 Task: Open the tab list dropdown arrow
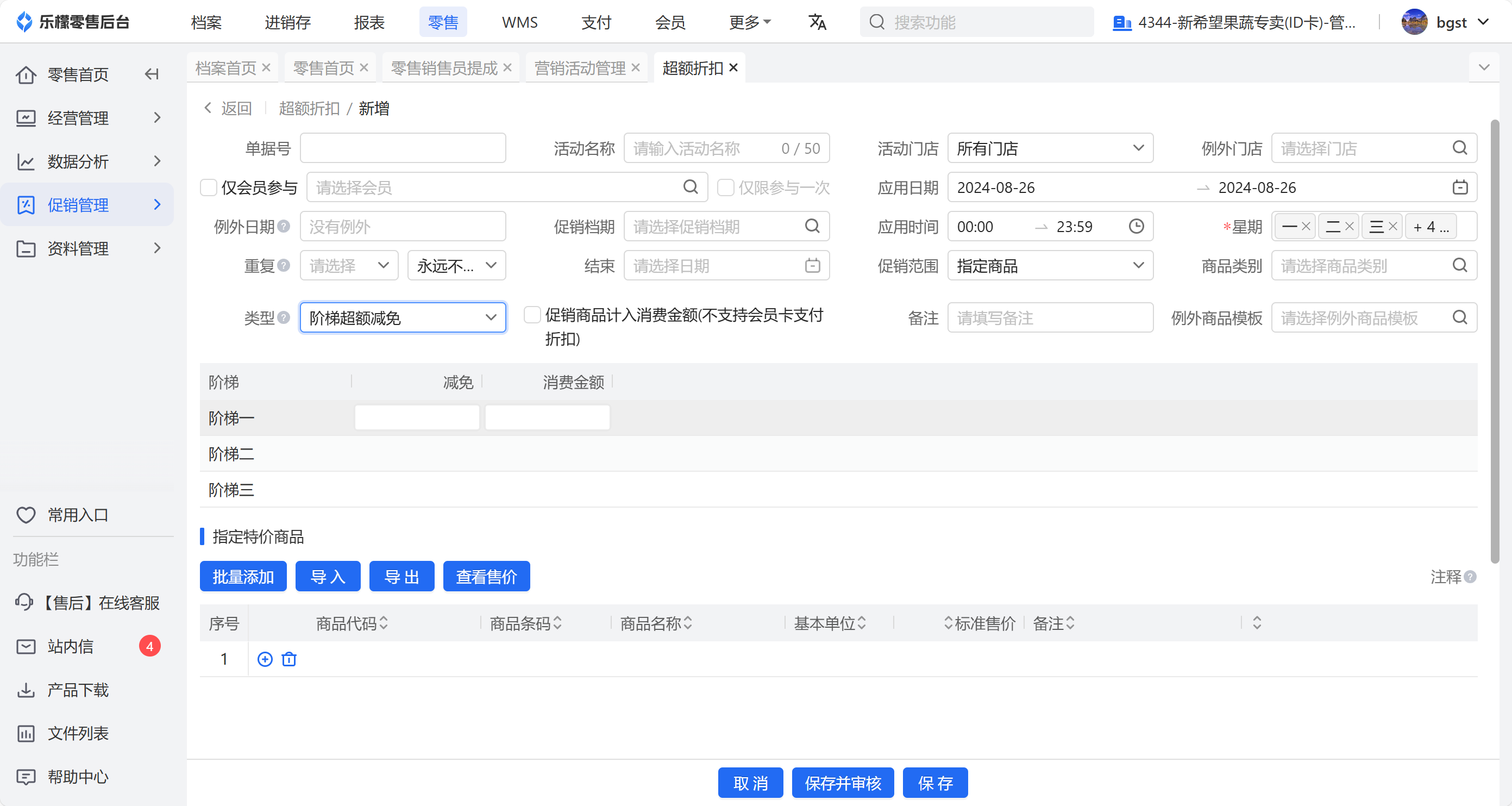(x=1484, y=67)
